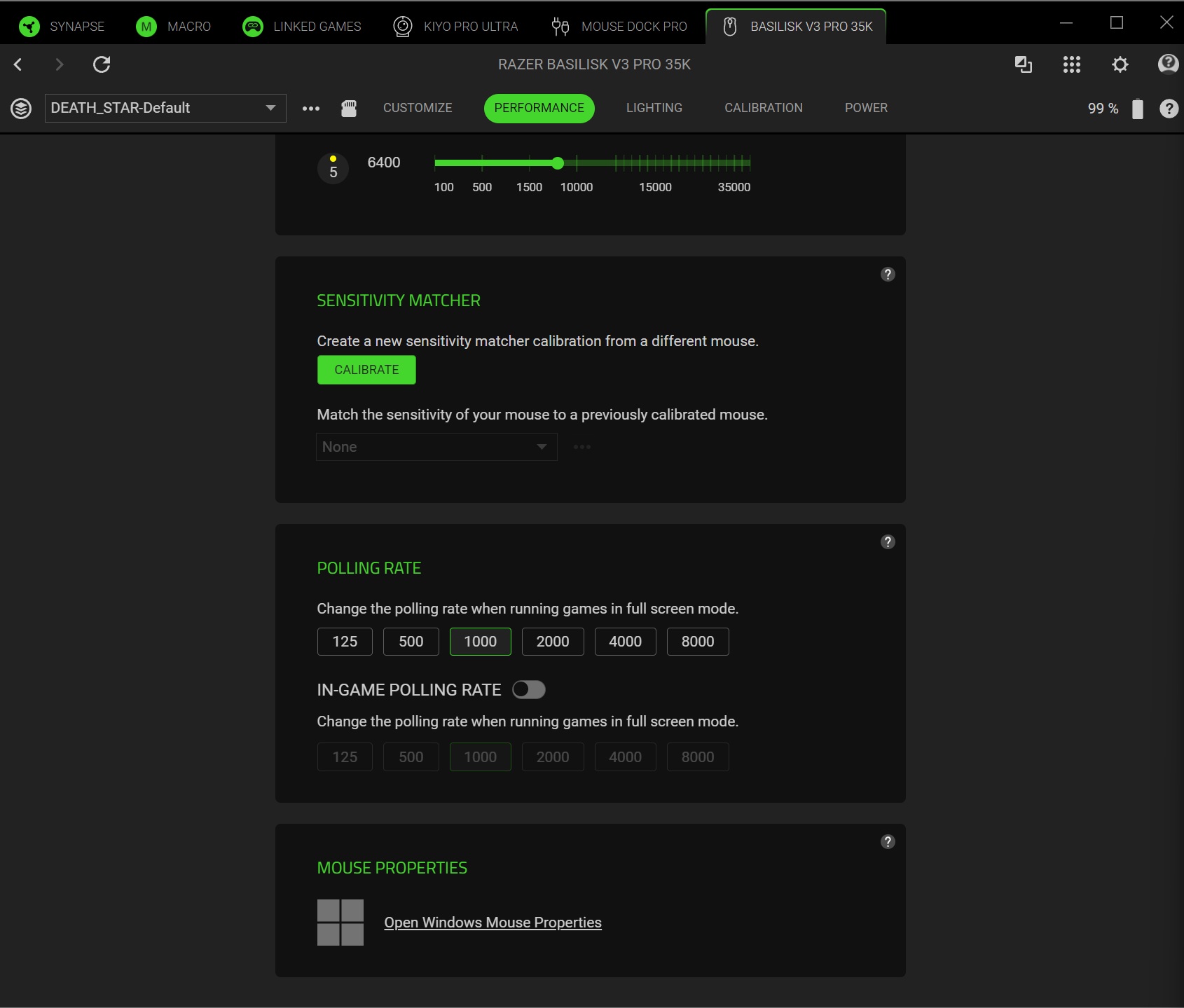Click the Windows logo icon
1184x1008 pixels.
pyautogui.click(x=340, y=923)
